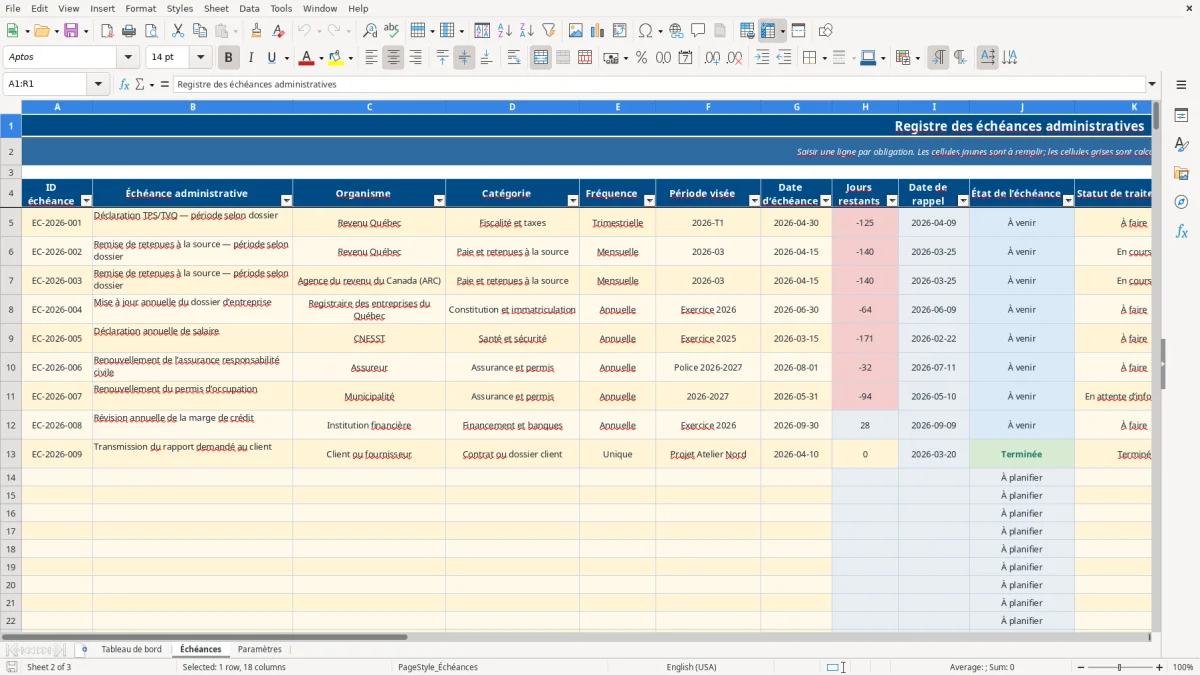Apply the yellow background color
Viewport: 1200px width, 675px height.
[x=336, y=58]
